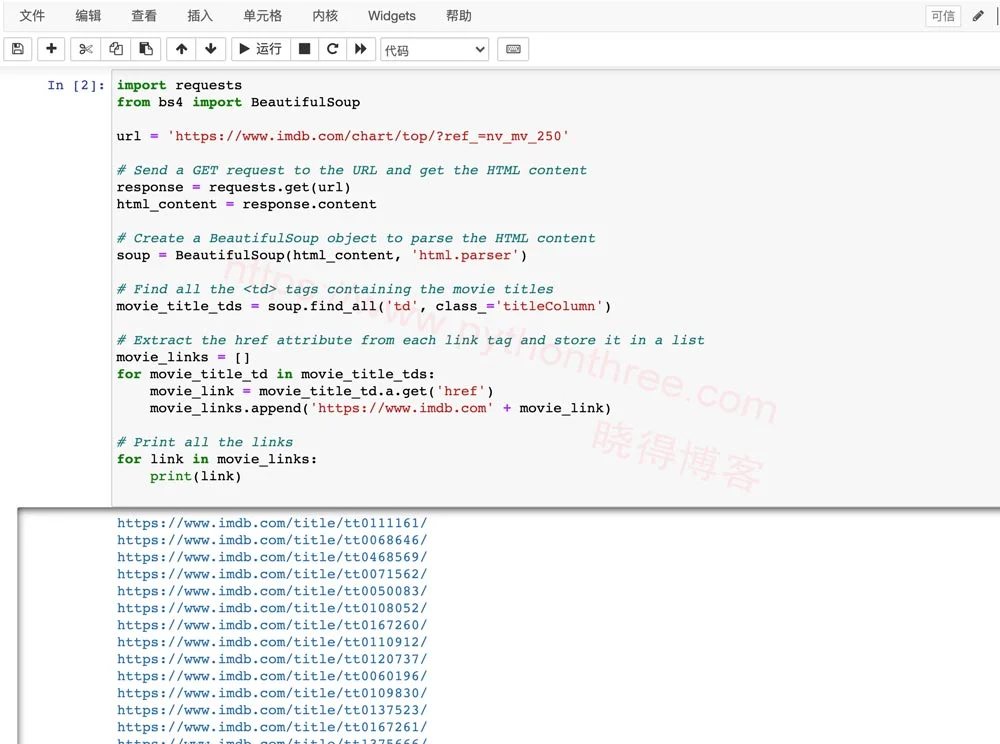Open the 文件 menu

click(33, 16)
